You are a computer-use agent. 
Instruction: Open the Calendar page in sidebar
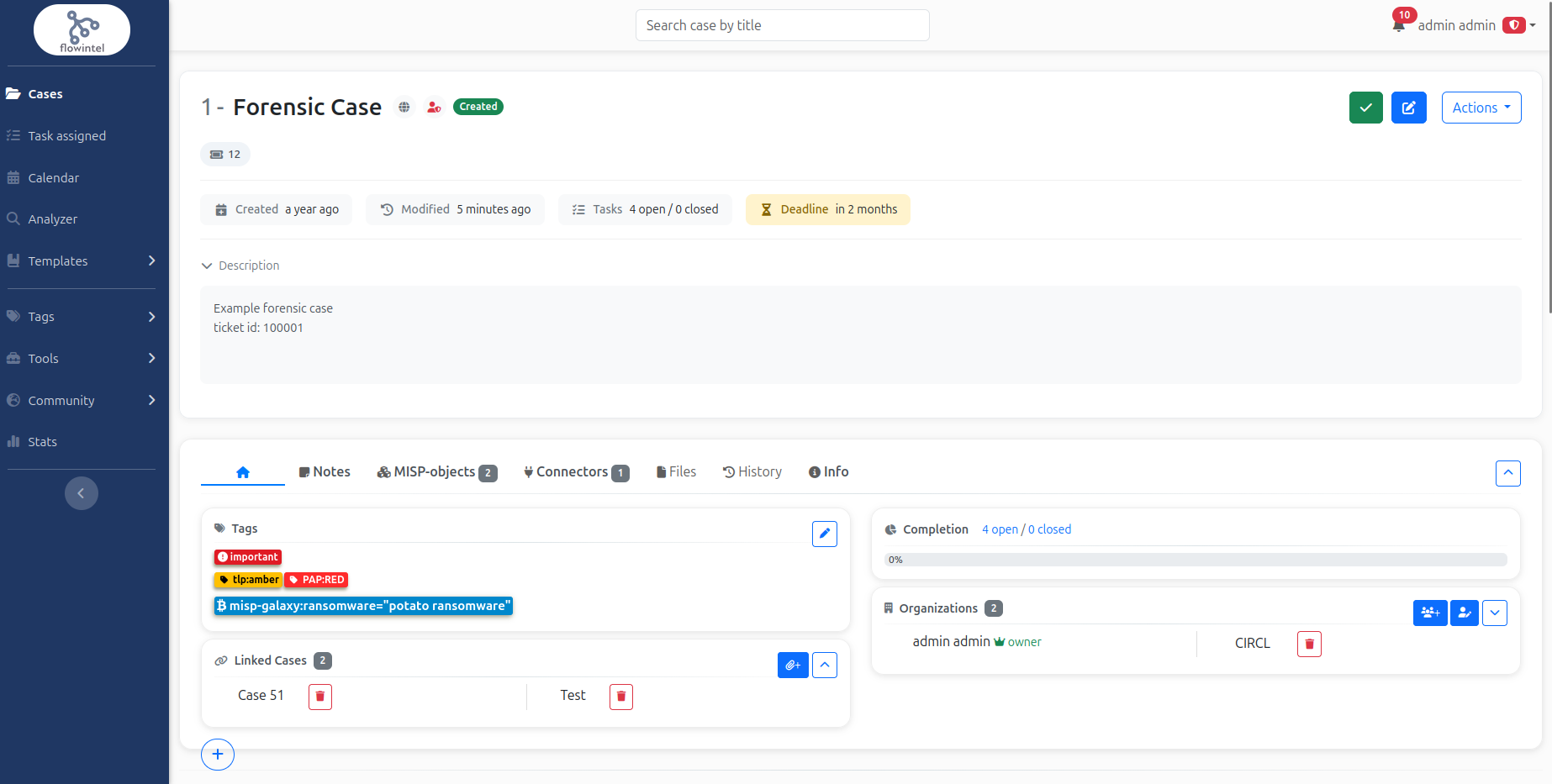(53, 178)
